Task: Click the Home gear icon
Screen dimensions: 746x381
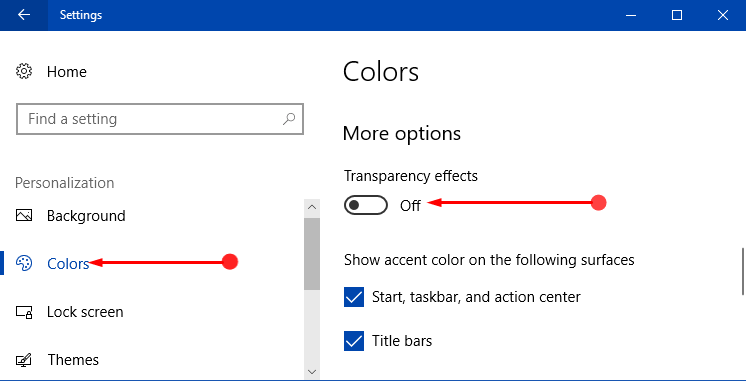Action: tap(24, 72)
